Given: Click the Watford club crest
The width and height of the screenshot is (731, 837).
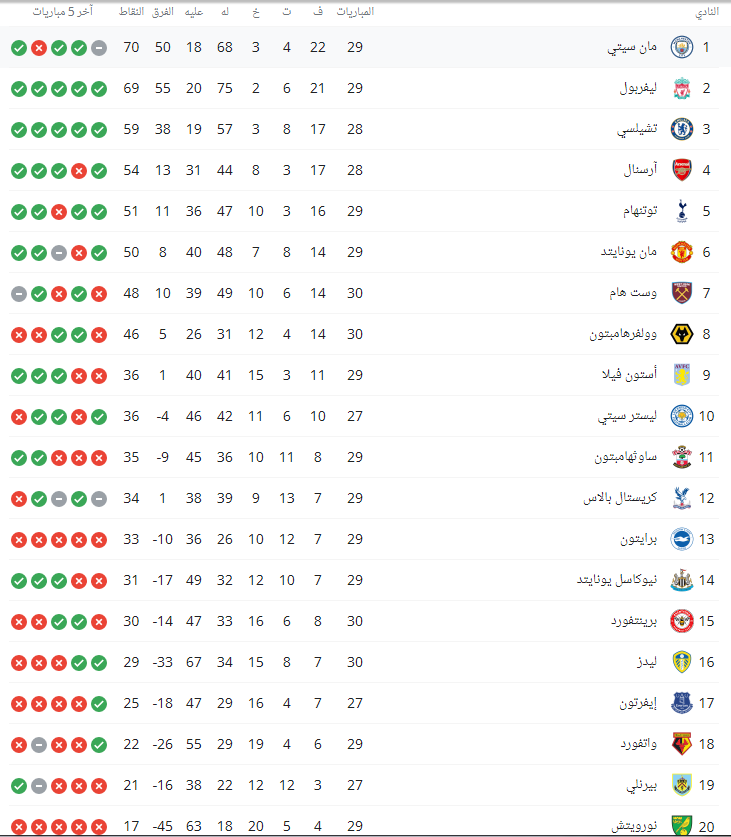Looking at the screenshot, I should point(681,744).
